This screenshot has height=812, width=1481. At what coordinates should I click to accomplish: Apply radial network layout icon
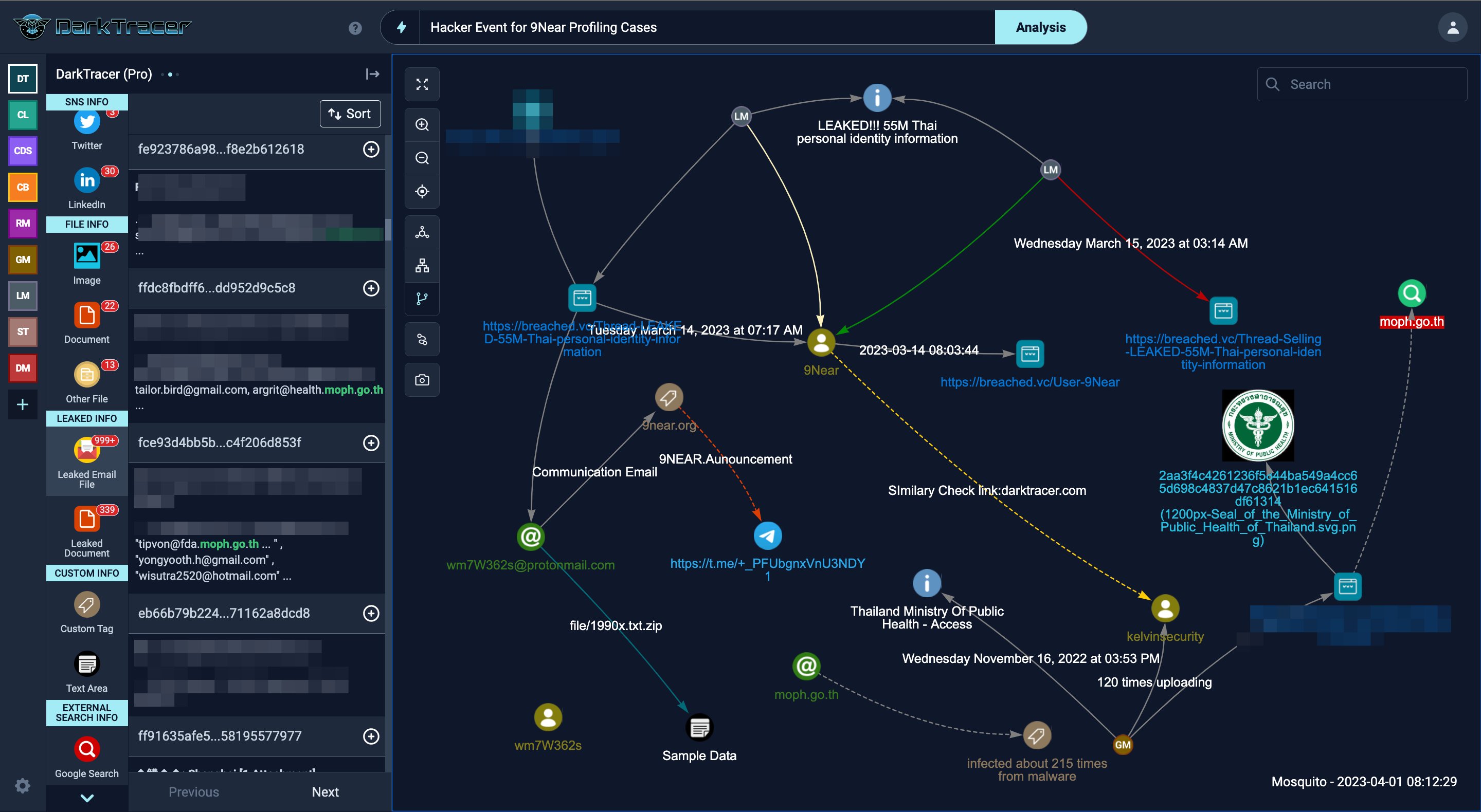(x=422, y=232)
